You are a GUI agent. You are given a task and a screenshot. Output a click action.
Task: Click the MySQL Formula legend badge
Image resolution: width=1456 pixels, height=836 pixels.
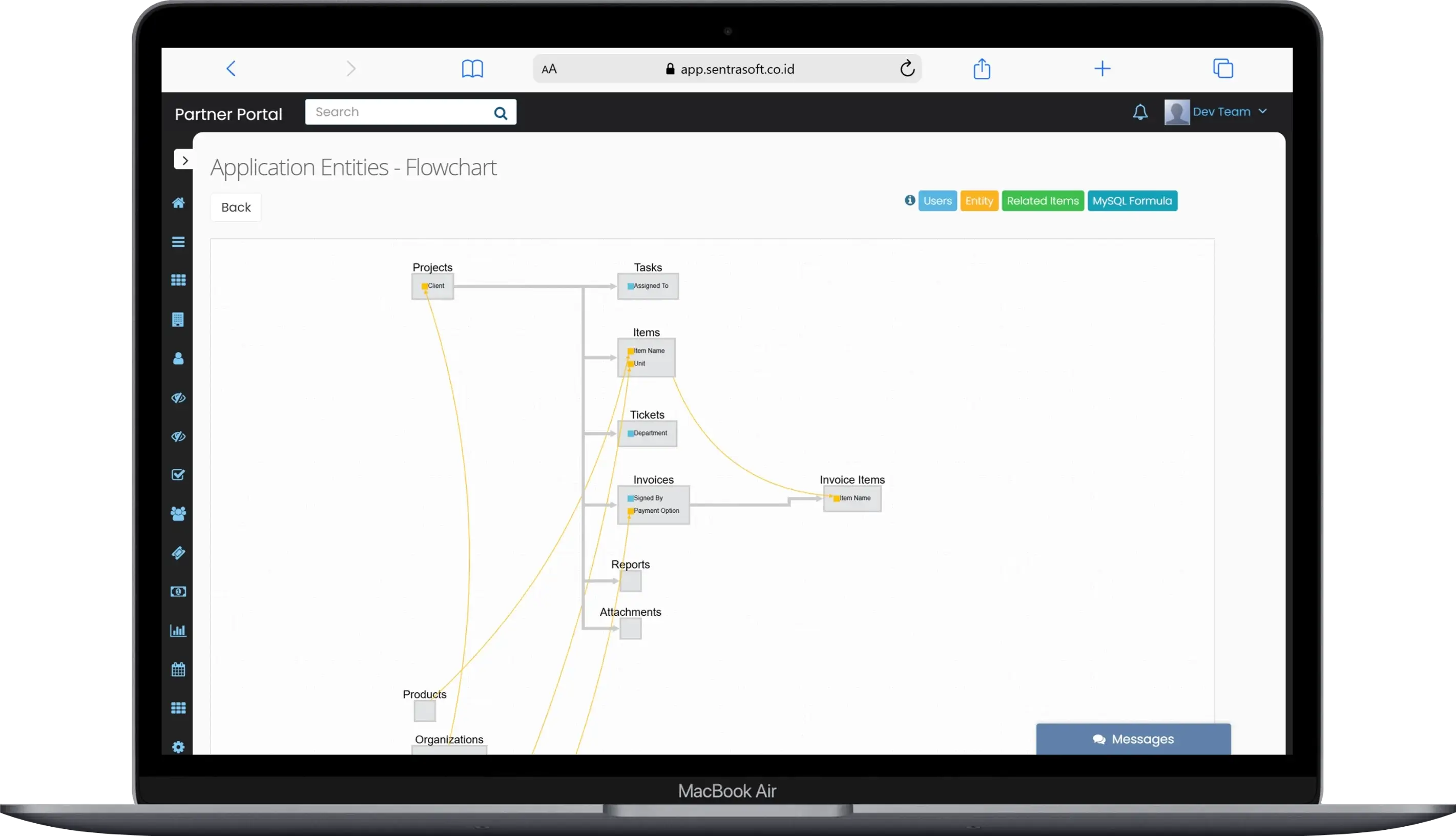pyautogui.click(x=1132, y=201)
